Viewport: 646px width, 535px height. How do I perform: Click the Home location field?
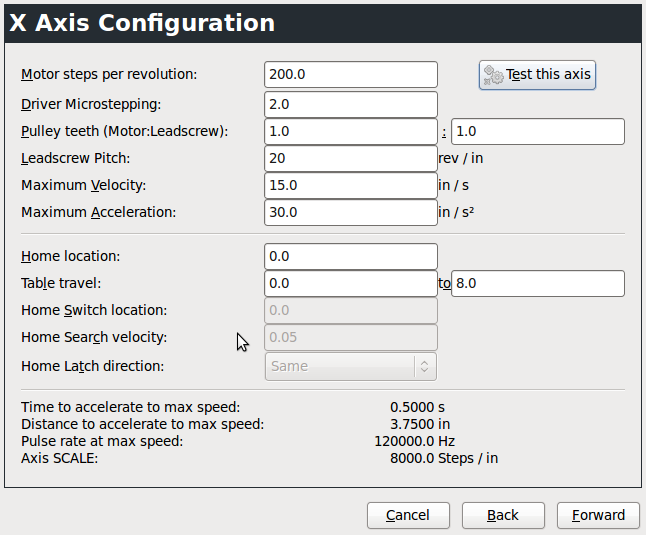click(x=351, y=256)
